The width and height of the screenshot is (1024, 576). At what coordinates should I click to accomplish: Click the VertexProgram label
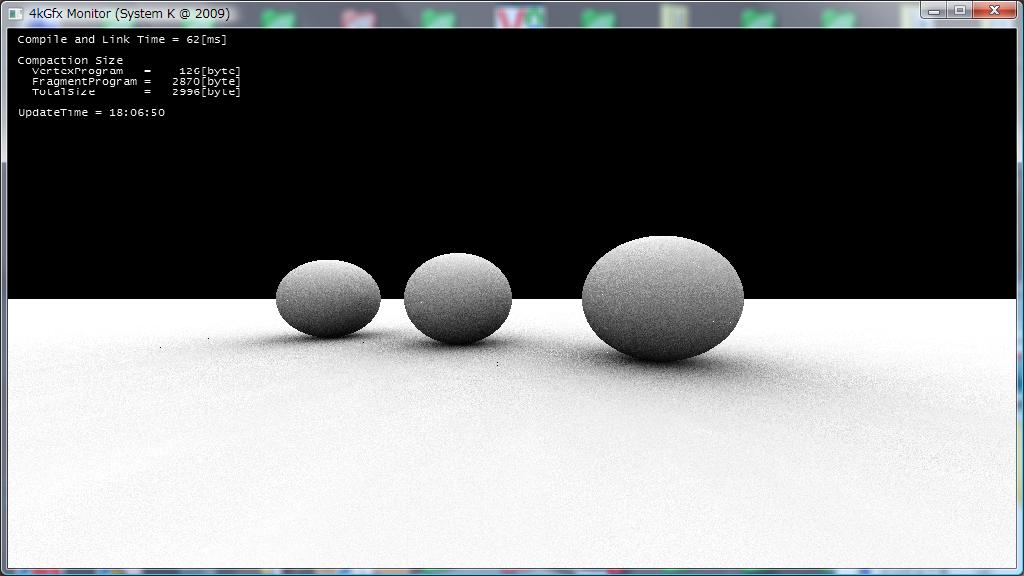pyautogui.click(x=78, y=71)
